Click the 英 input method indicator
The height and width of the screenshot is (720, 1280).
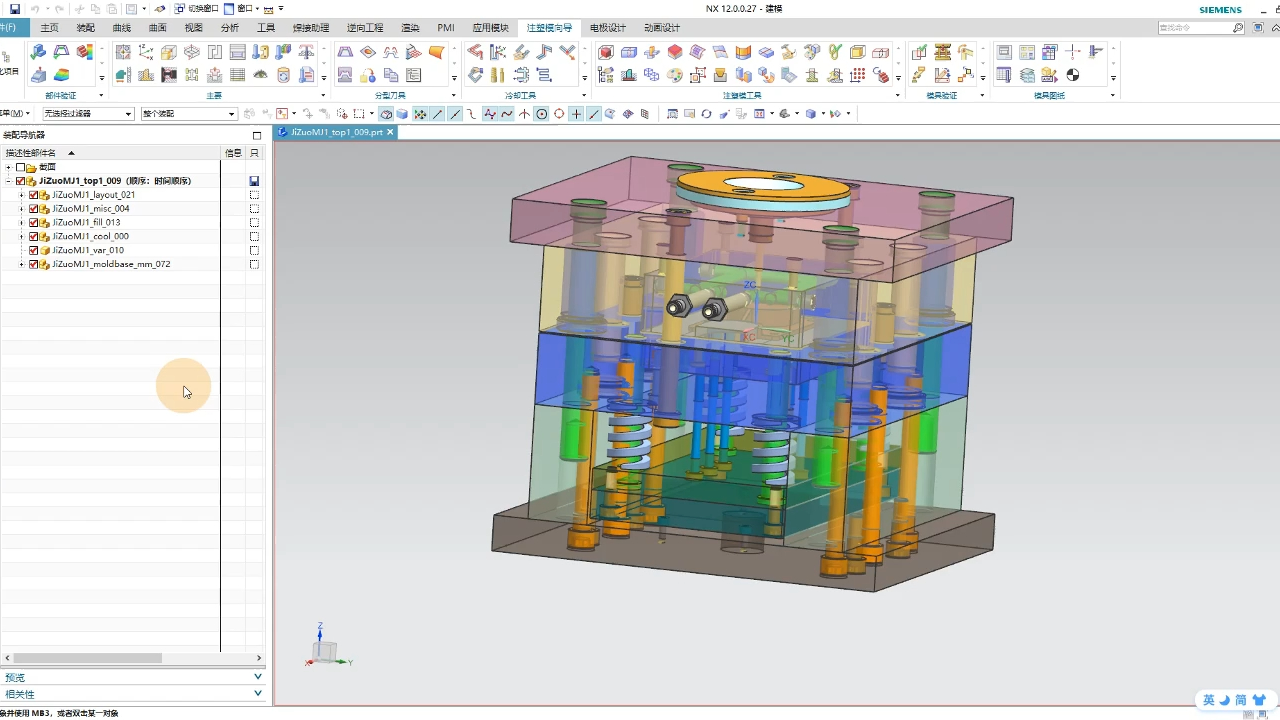pyautogui.click(x=1209, y=700)
